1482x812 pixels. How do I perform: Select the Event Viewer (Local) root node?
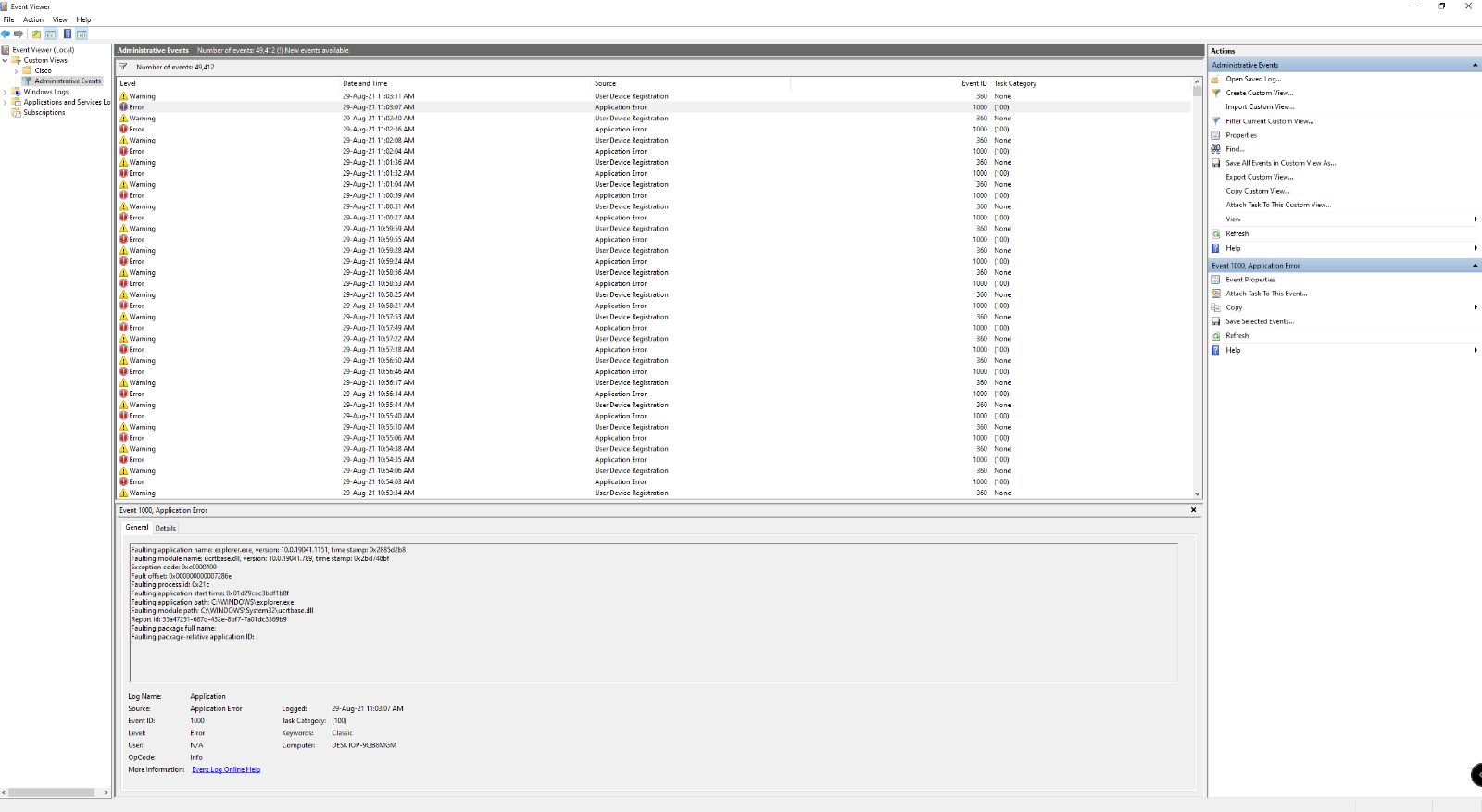(x=44, y=50)
